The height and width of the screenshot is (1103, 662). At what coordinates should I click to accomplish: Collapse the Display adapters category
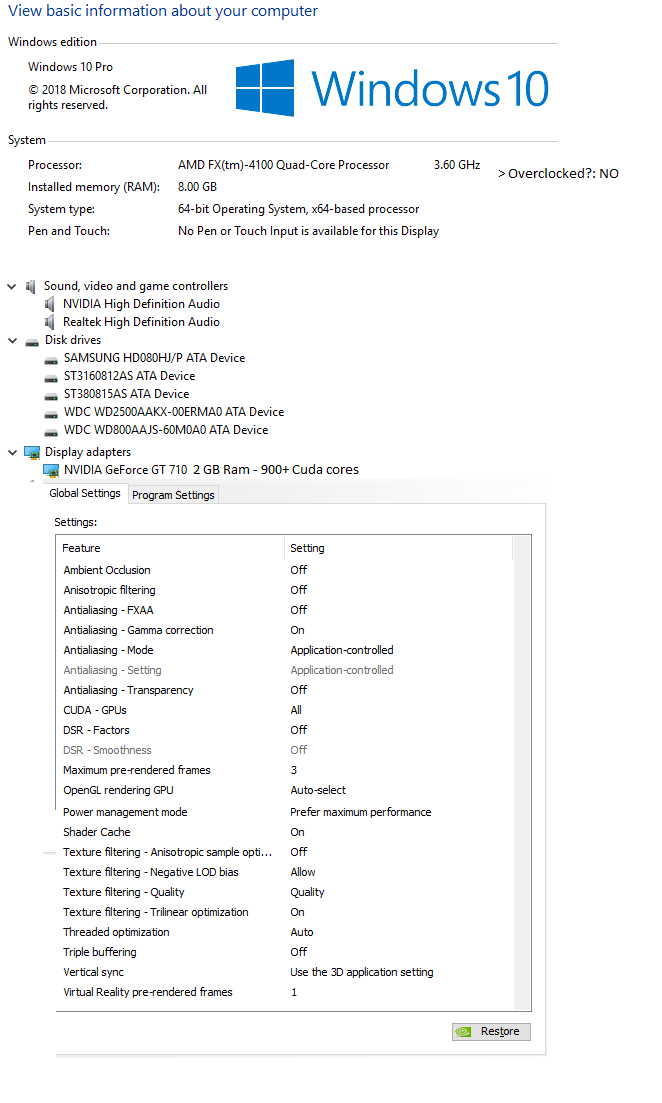(12, 452)
